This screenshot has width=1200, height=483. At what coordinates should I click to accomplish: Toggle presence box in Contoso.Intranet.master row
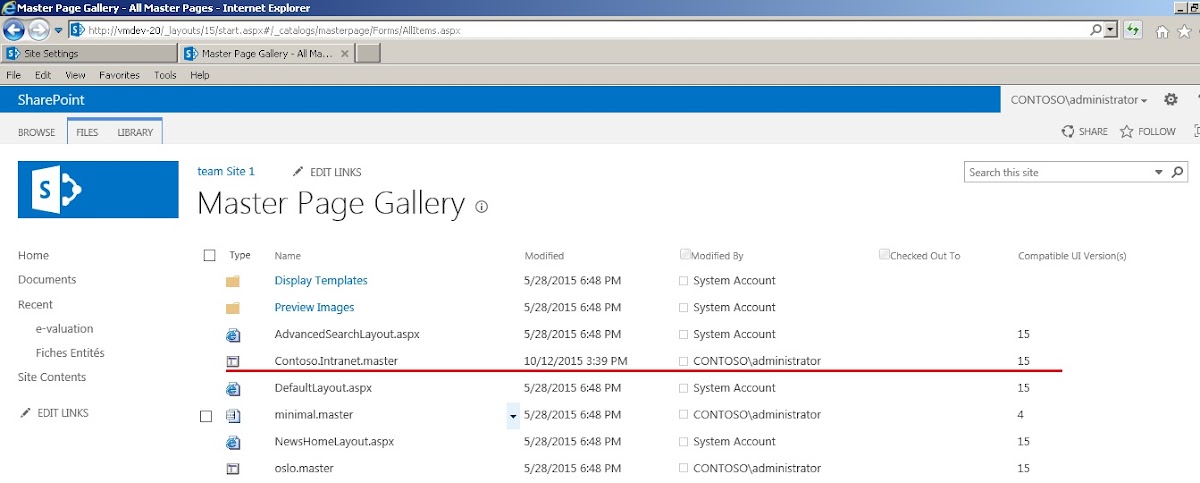tap(684, 361)
